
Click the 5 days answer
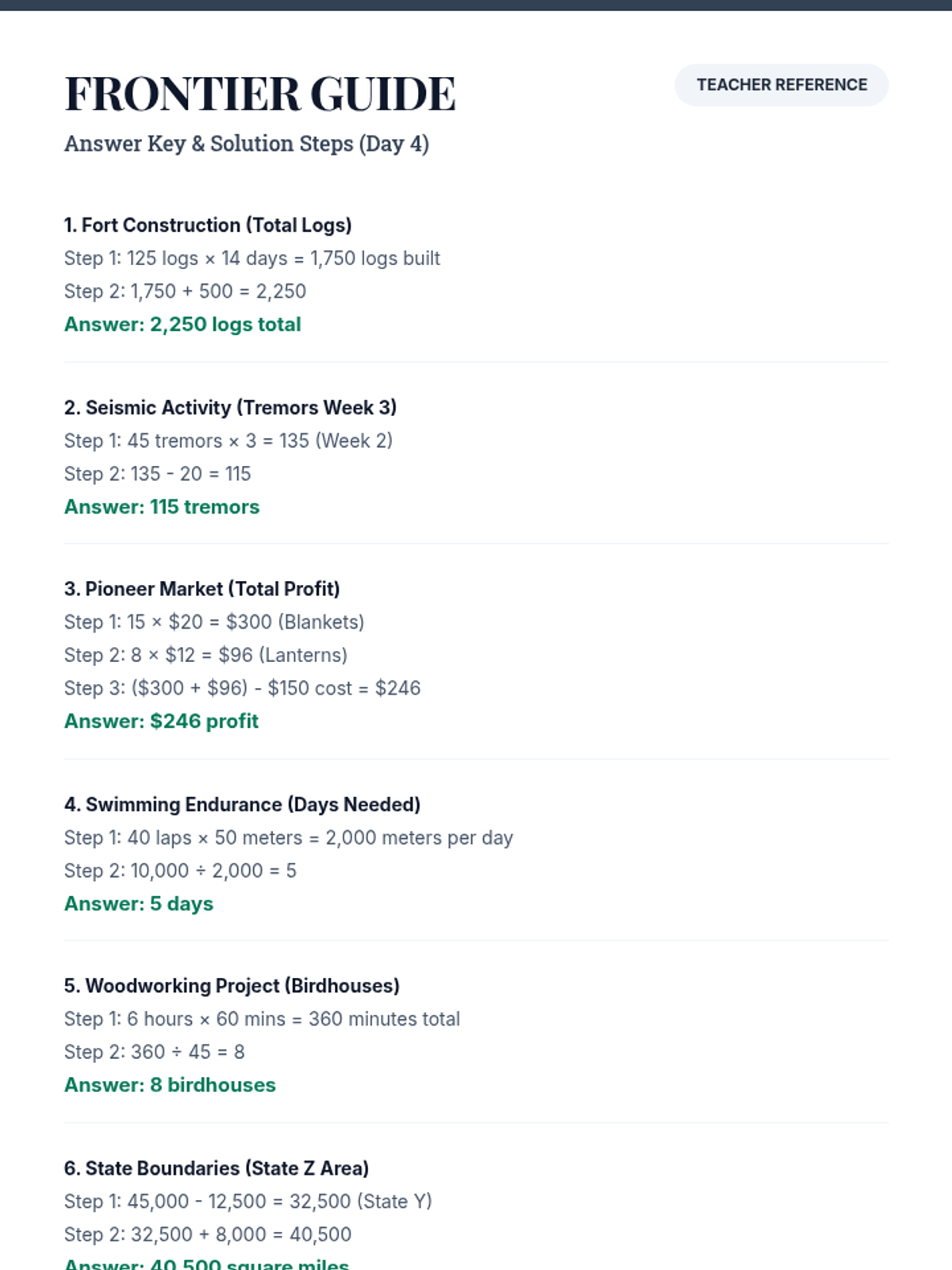point(139,904)
